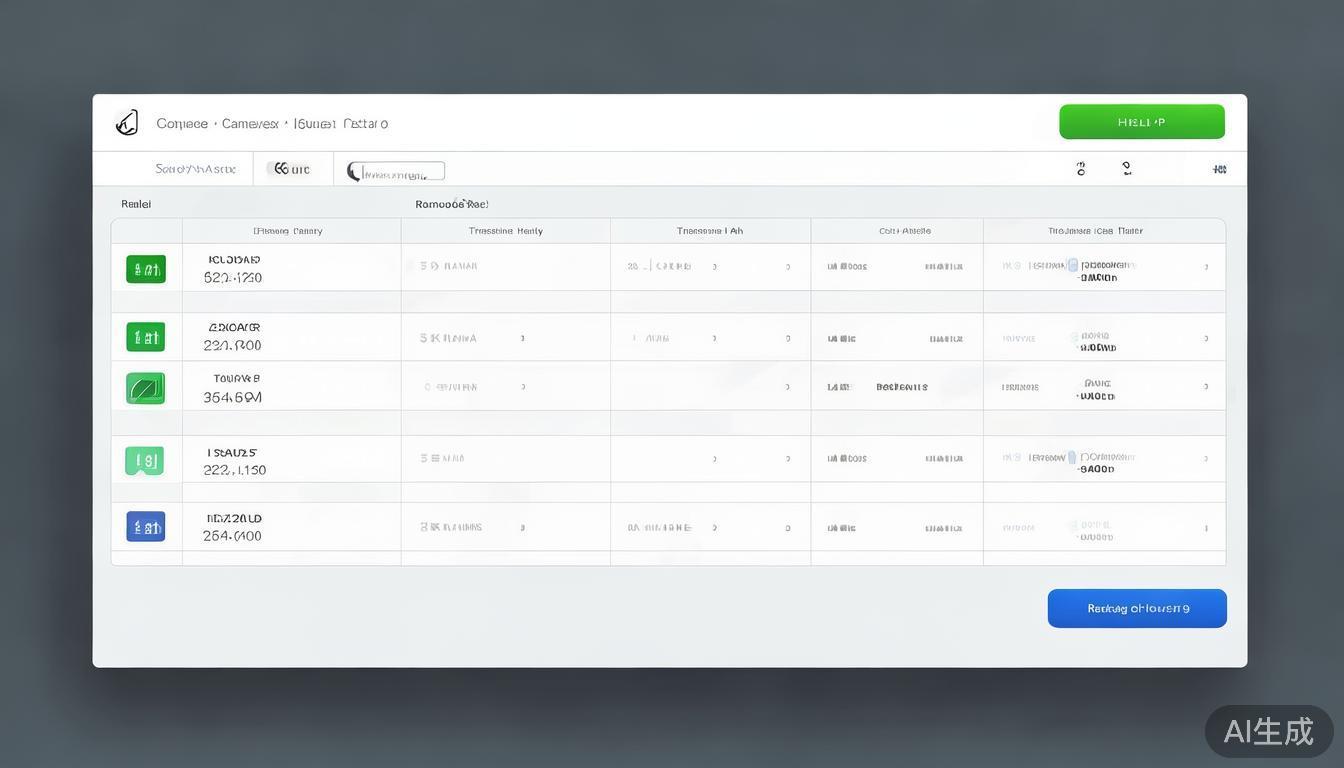Select the green badge icon on the first row
Viewport: 1344px width, 768px height.
click(x=146, y=267)
